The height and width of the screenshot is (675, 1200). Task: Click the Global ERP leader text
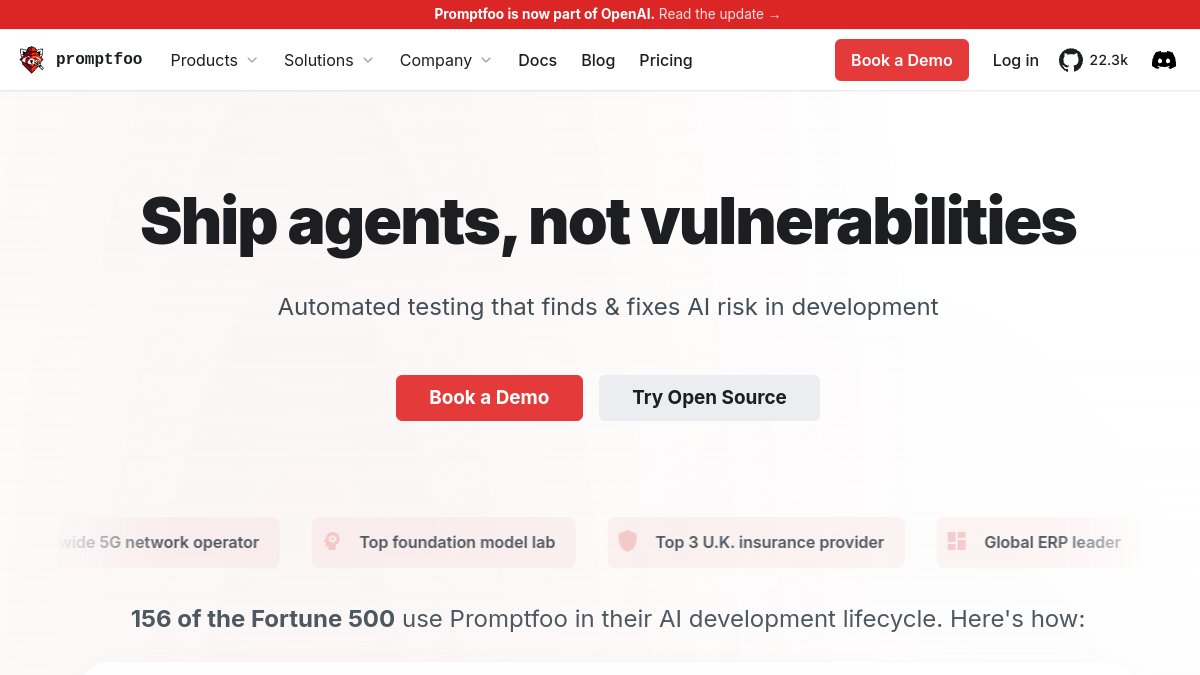tap(1052, 542)
